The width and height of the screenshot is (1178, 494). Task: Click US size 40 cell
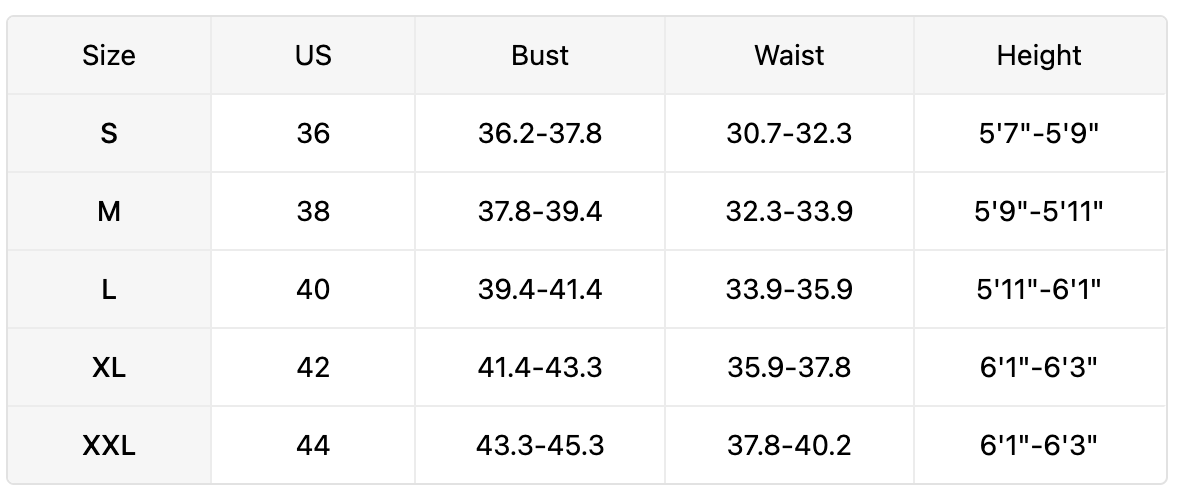(x=313, y=290)
